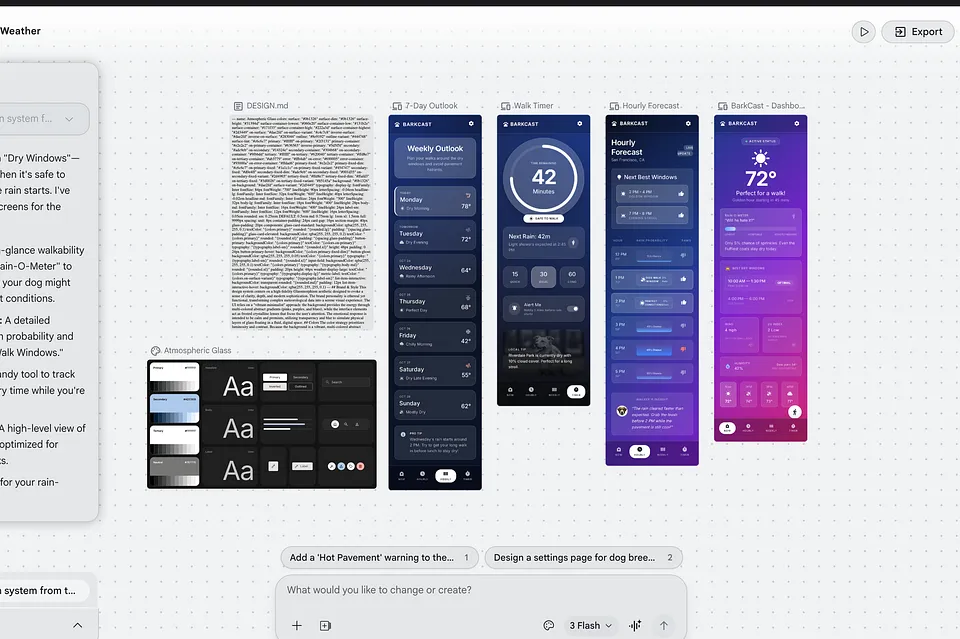
Task: Click the Now tab in BarkCast Dashboard nav
Action: coord(727,427)
